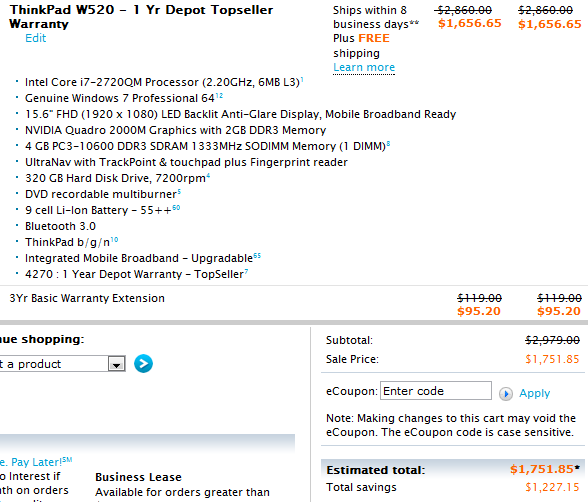Open footnote 1 beside Intel Core i7 processor

point(302,79)
